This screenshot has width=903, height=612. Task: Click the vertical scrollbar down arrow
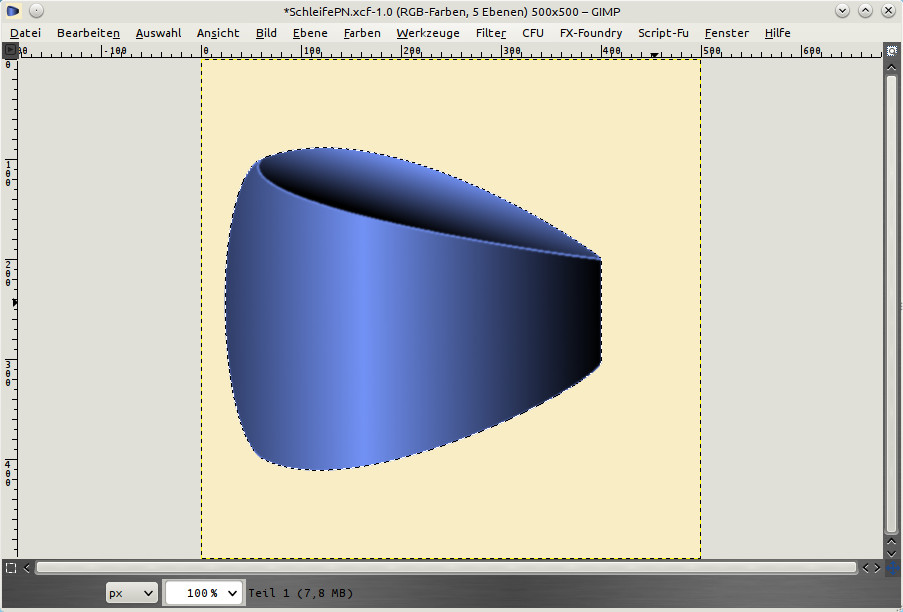(892, 551)
